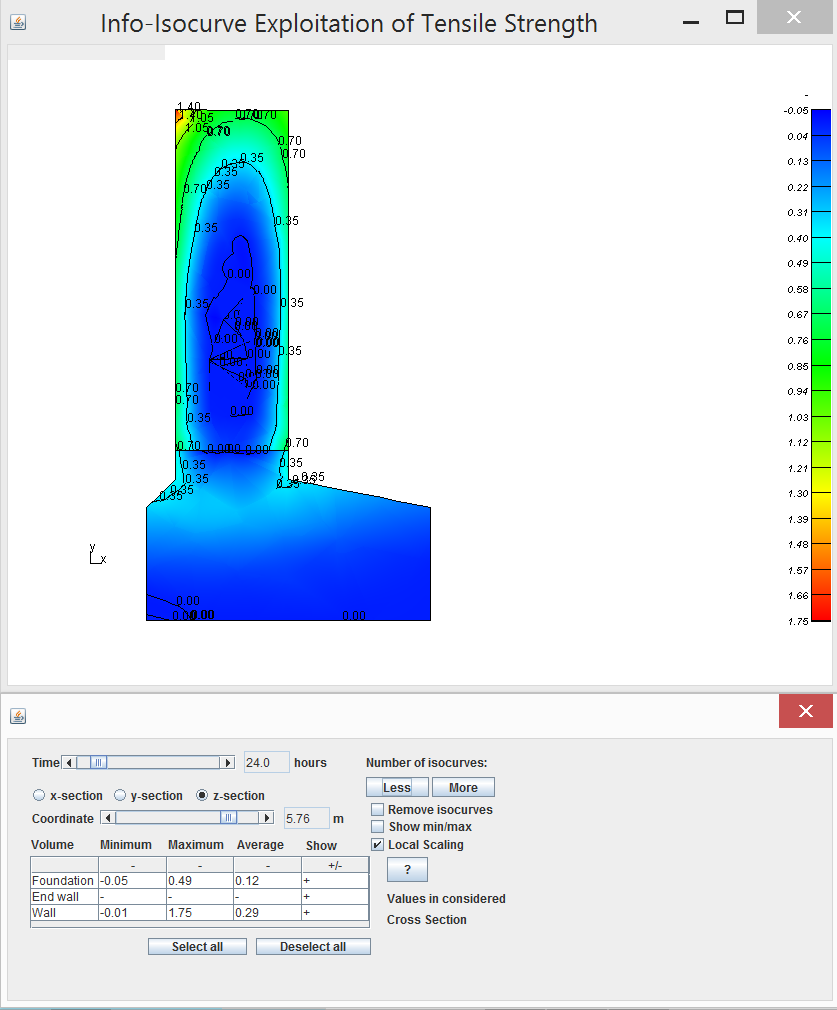This screenshot has height=1010, width=837.
Task: Click the Wall maximum value 1.75
Action: [200, 913]
